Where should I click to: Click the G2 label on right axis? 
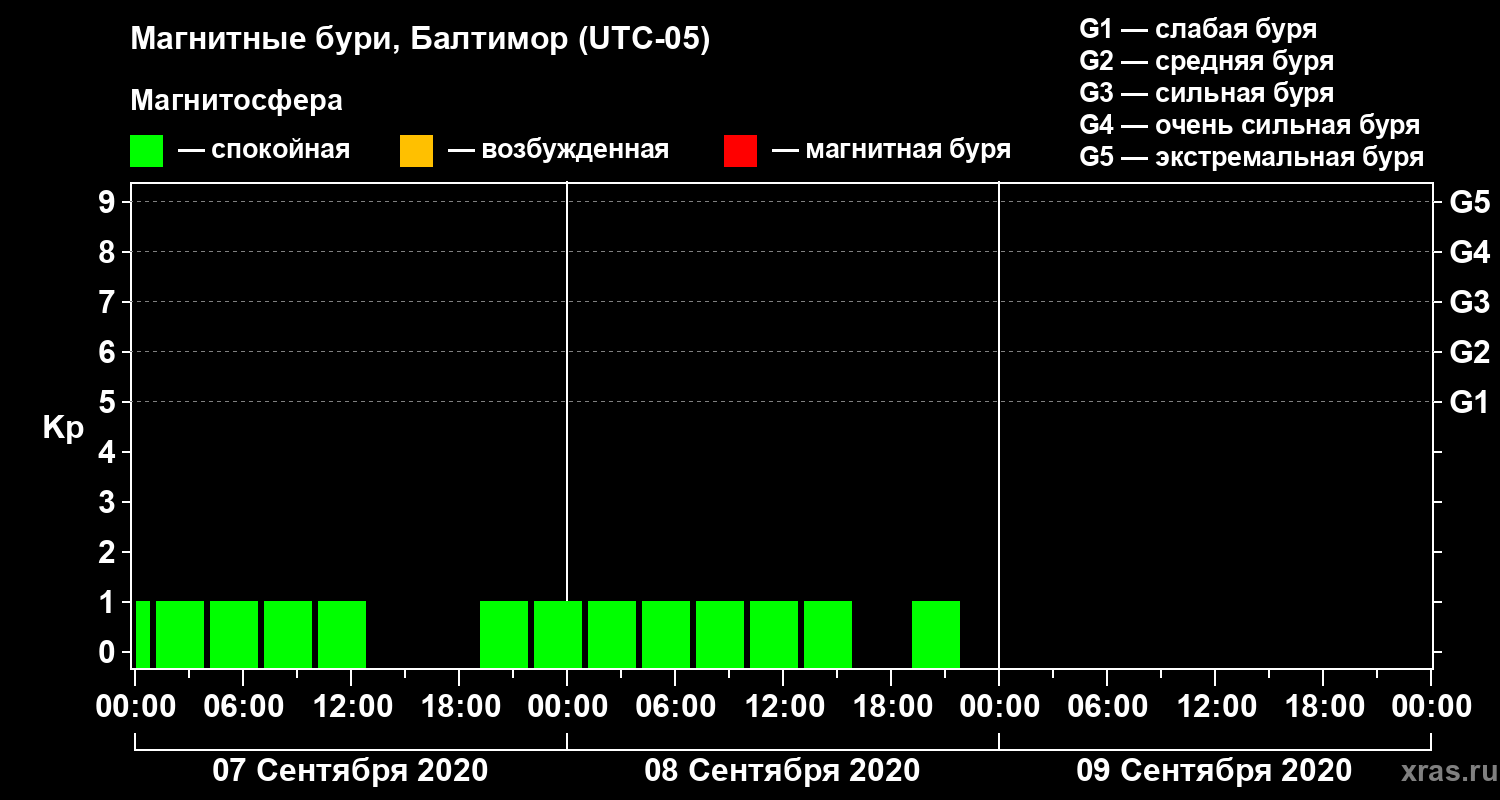1470,352
